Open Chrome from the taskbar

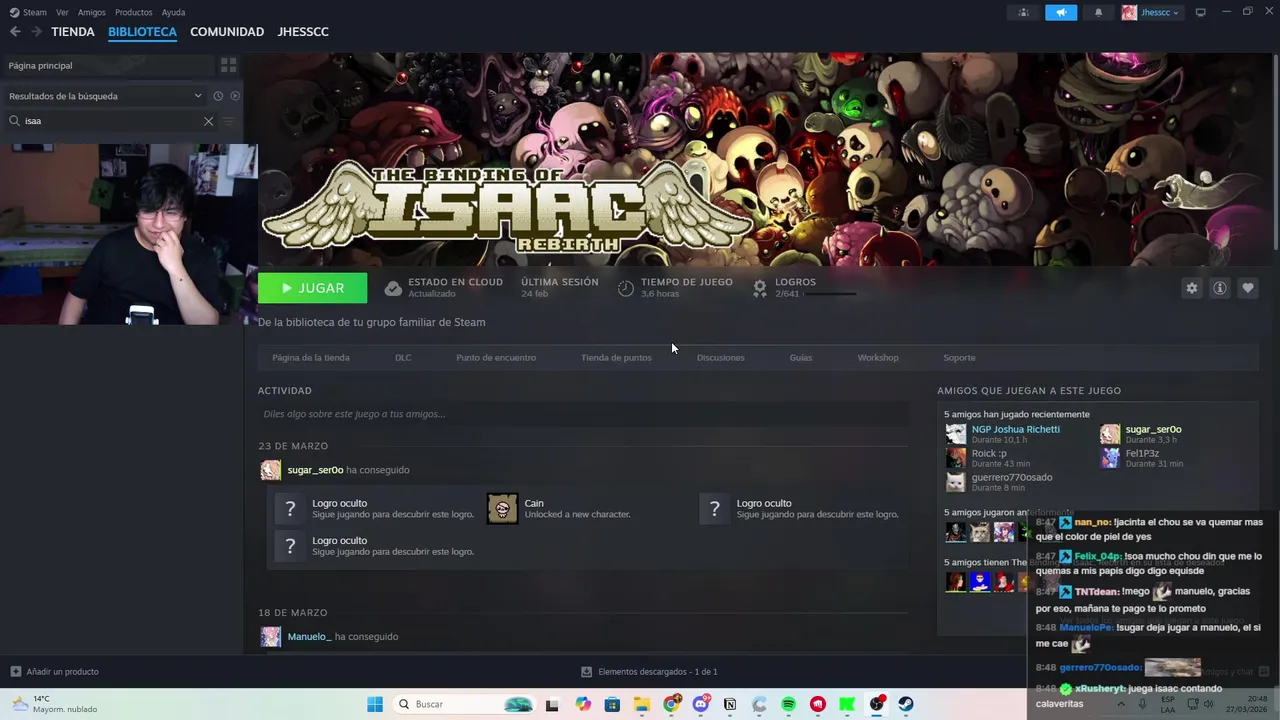pos(671,704)
